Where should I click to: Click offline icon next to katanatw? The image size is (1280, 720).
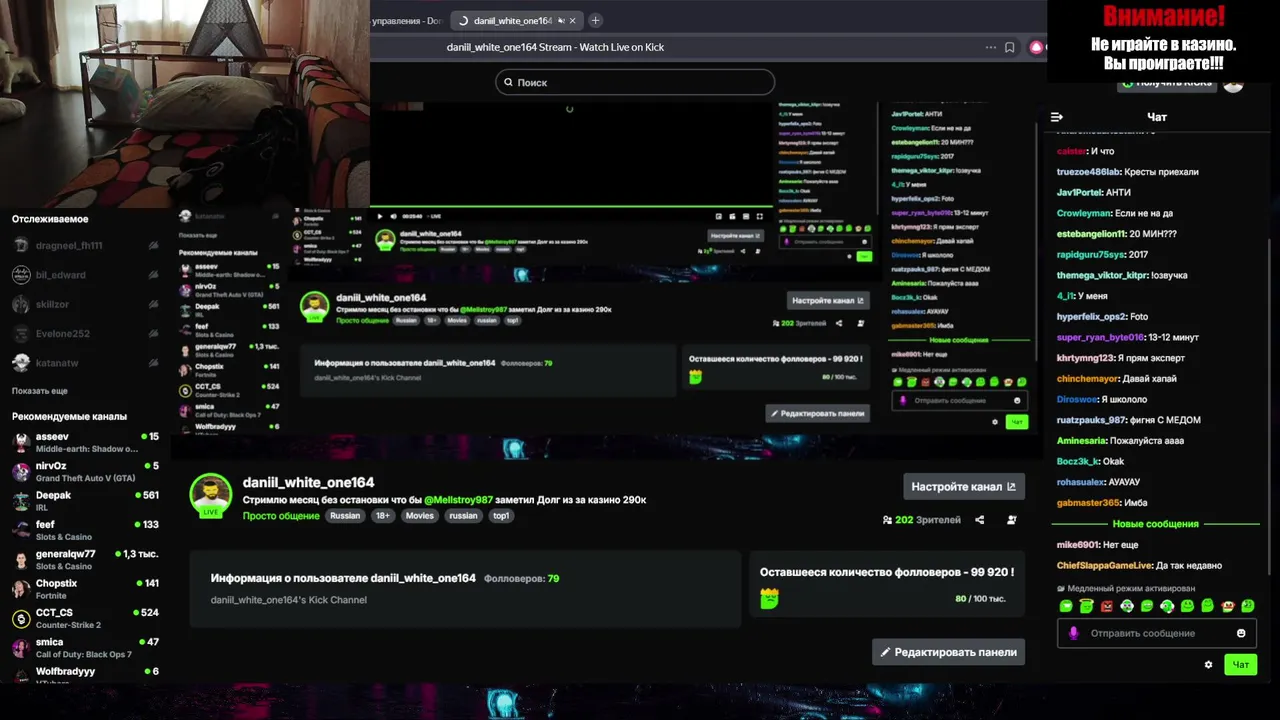point(153,362)
